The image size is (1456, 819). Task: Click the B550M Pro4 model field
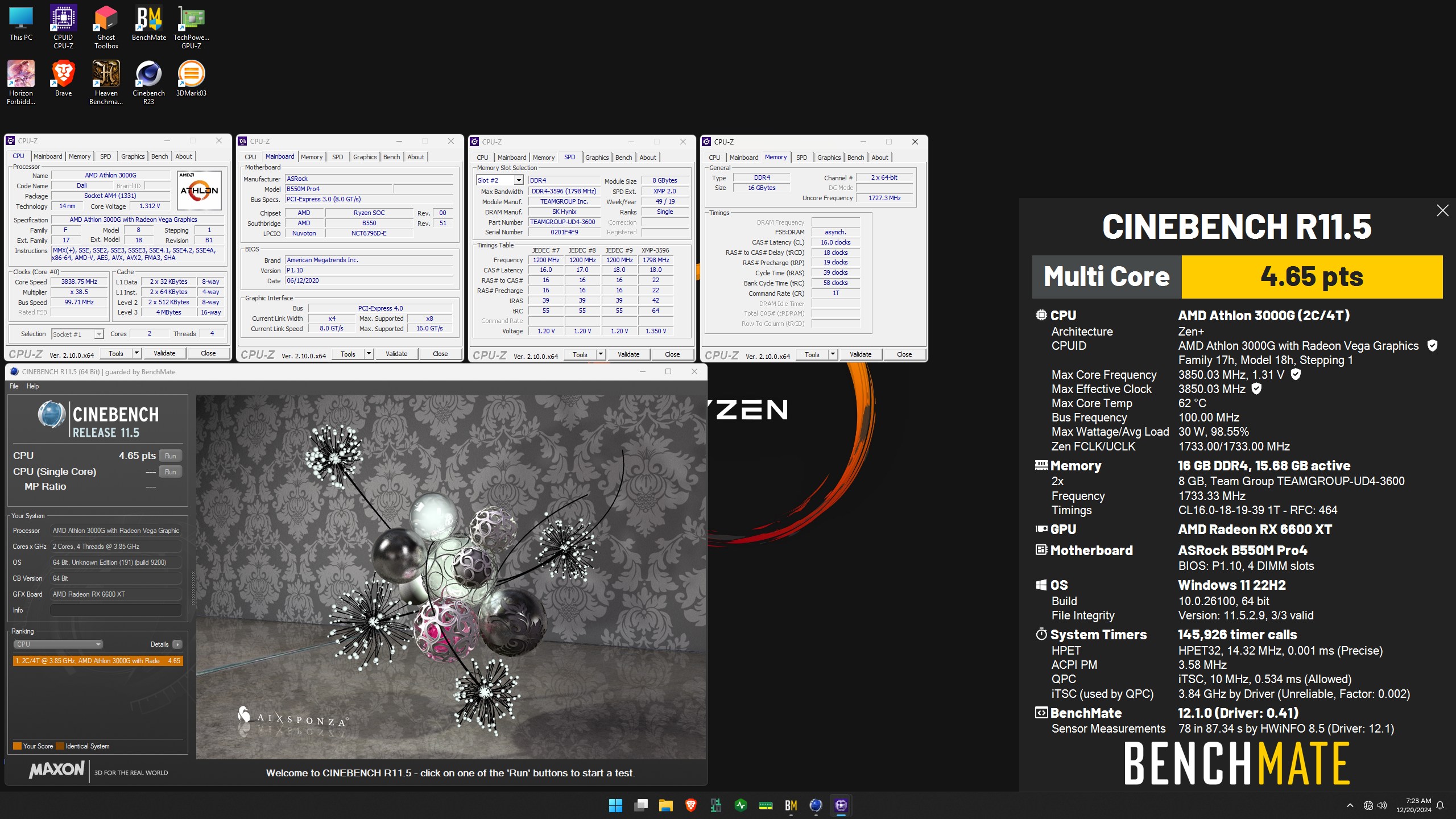point(338,189)
